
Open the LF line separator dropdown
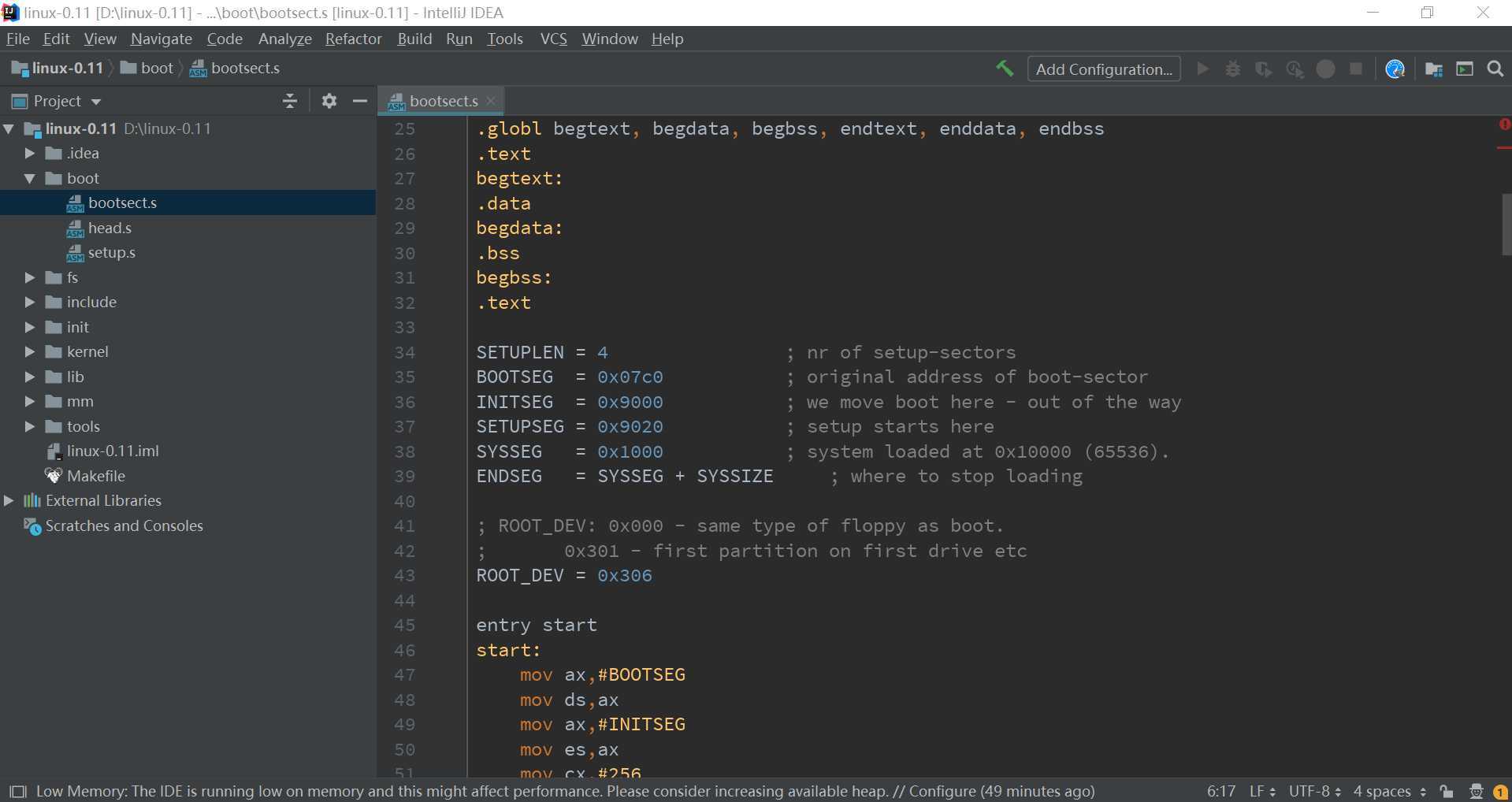pyautogui.click(x=1262, y=791)
